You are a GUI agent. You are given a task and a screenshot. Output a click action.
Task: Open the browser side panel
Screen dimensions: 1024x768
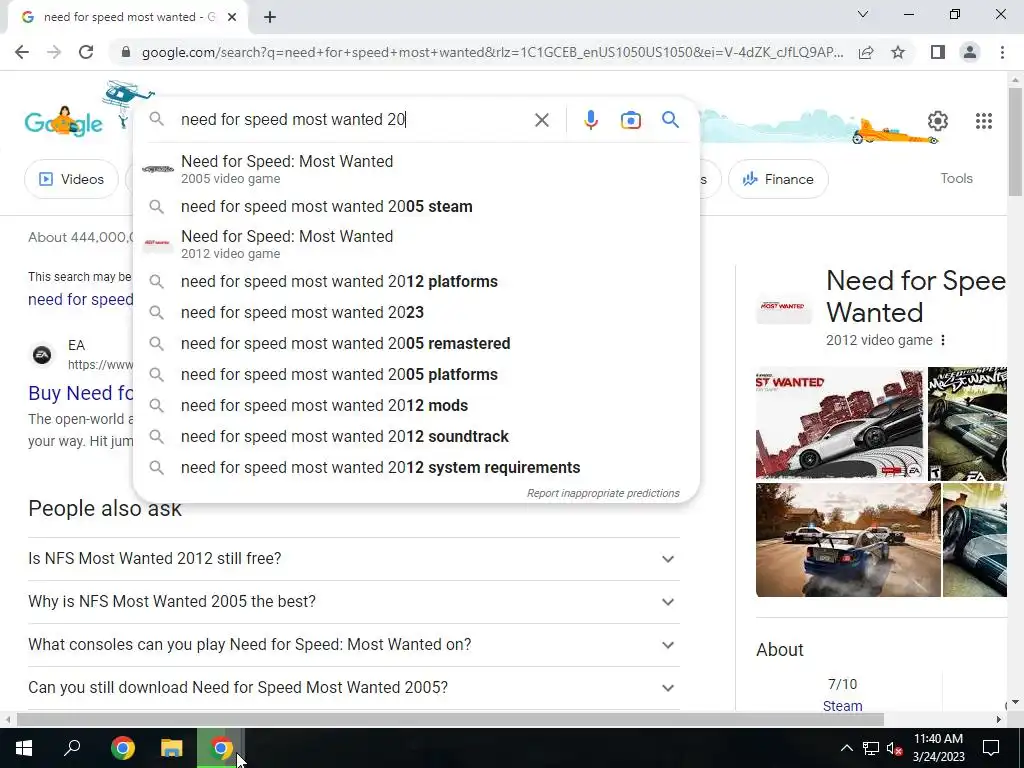[938, 52]
